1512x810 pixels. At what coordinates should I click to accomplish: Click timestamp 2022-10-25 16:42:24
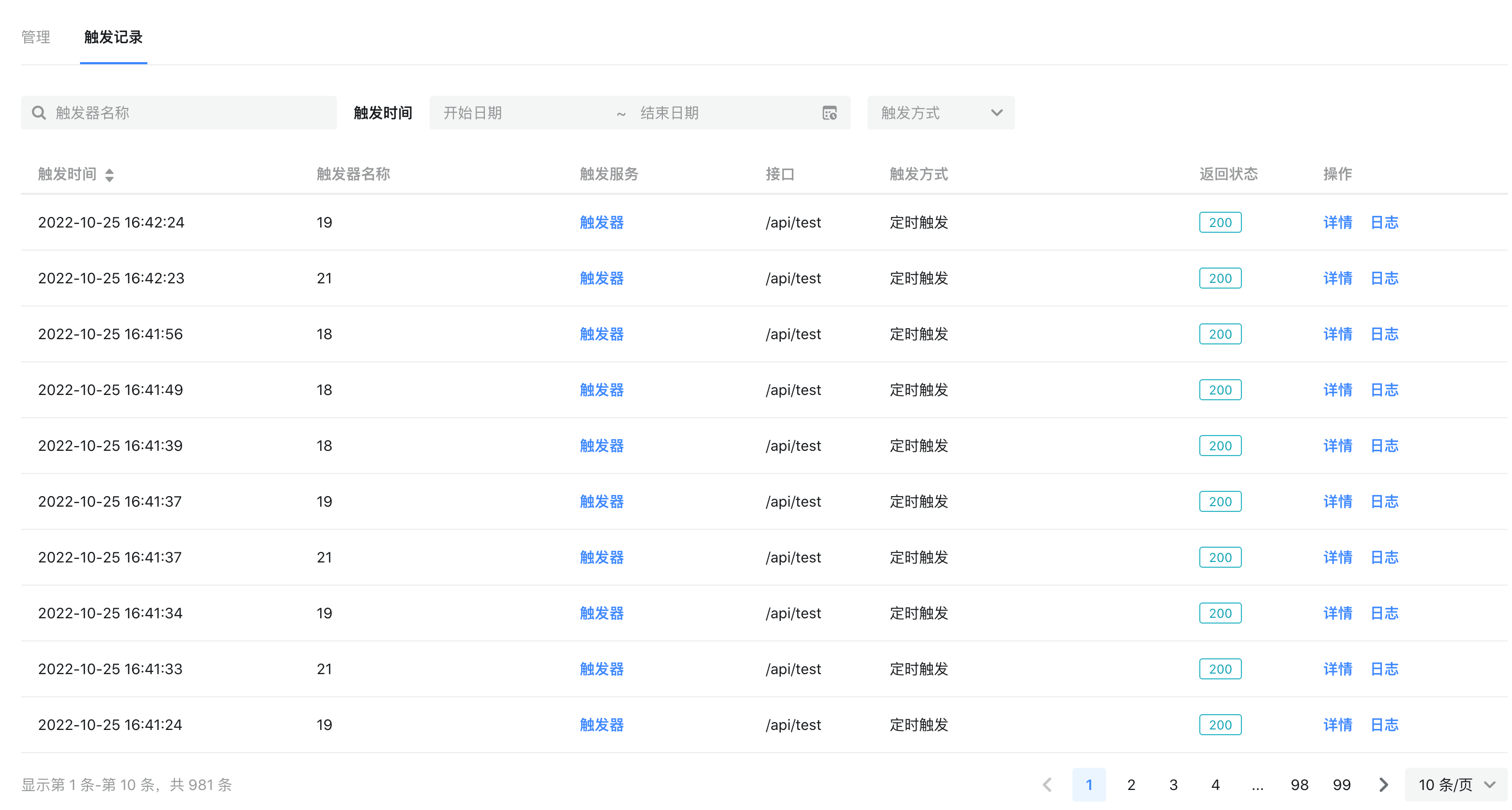click(x=112, y=223)
